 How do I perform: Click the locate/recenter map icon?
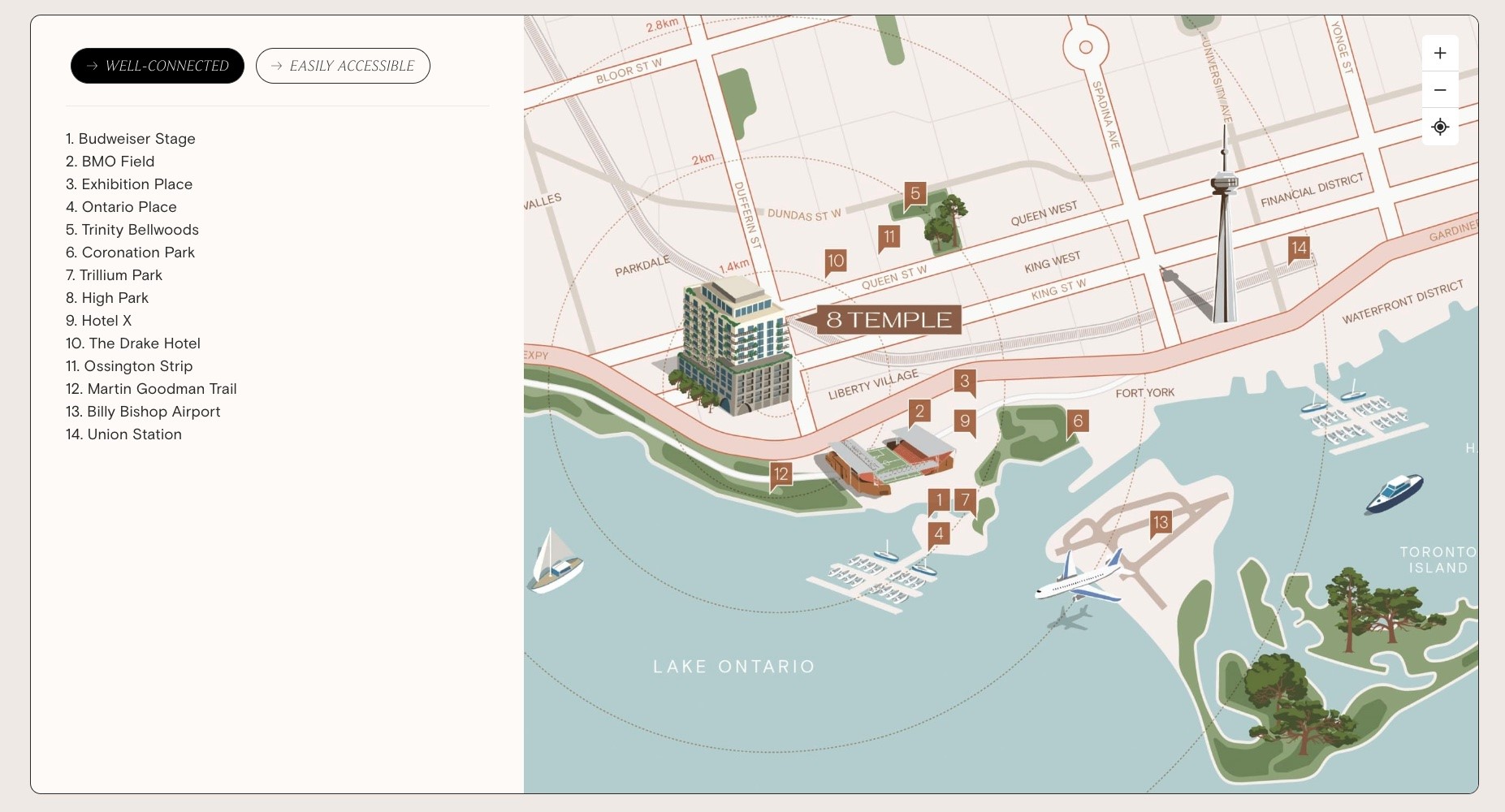coord(1440,127)
